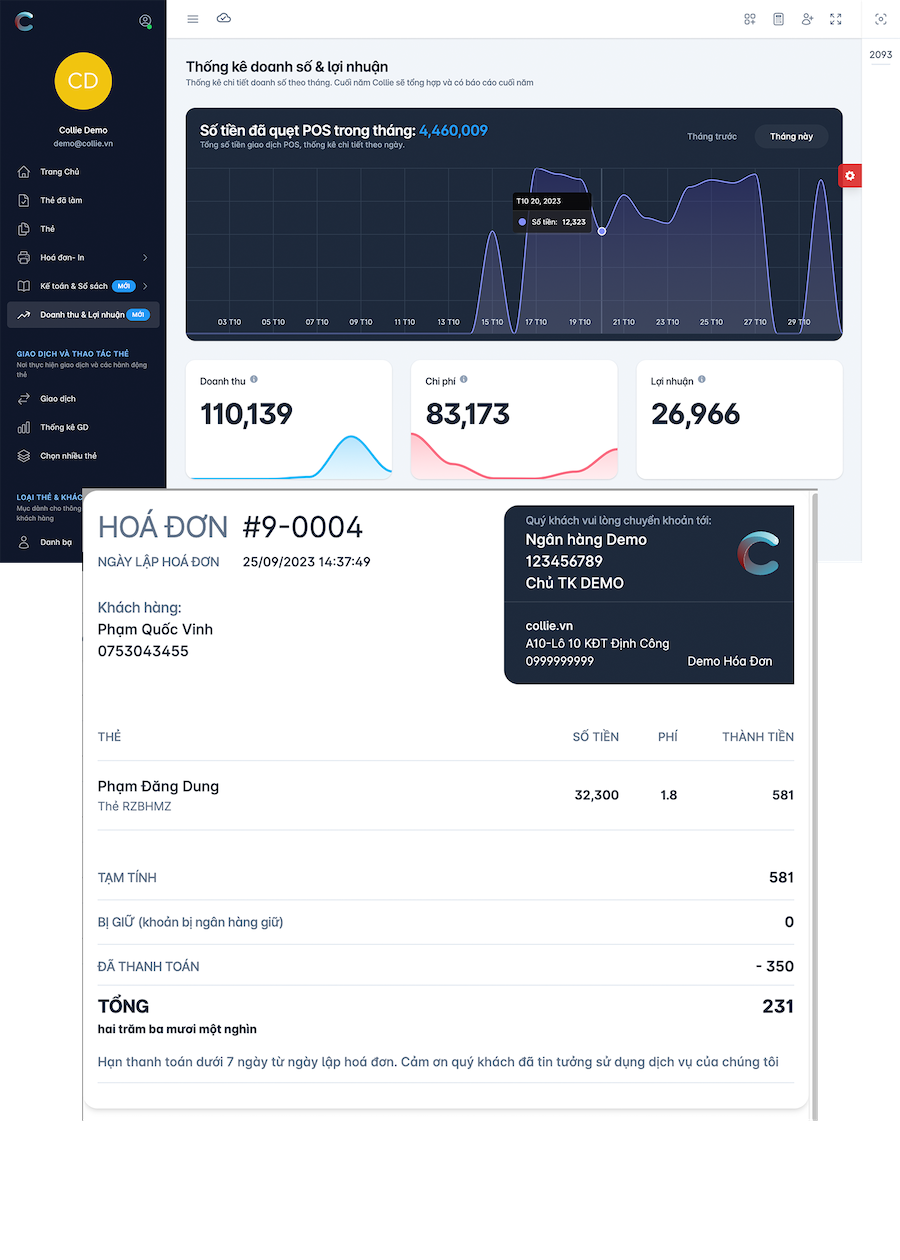Open the hamburger menu in top bar
900x1260 pixels.
(193, 19)
